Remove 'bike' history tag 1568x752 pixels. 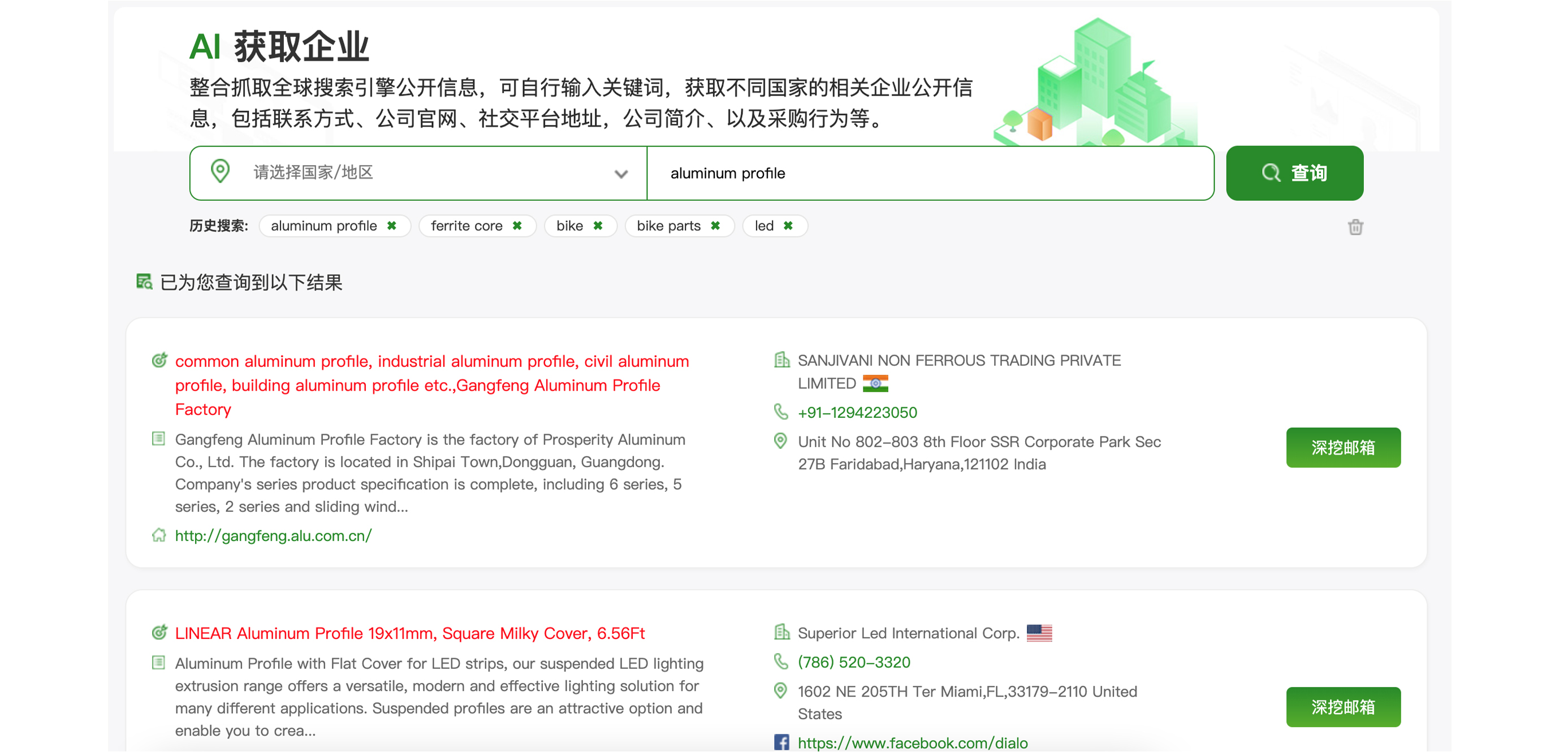598,226
